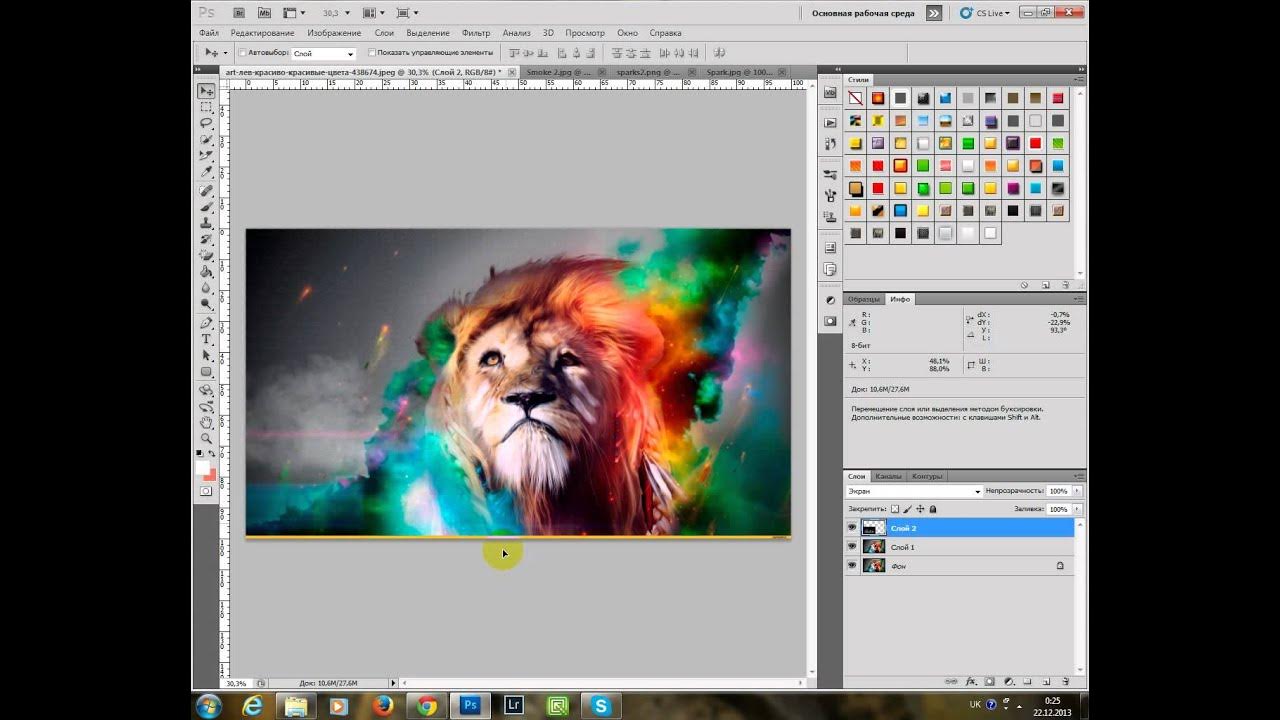1280x720 pixels.
Task: Select the Eyedropper tool
Action: pyautogui.click(x=206, y=171)
